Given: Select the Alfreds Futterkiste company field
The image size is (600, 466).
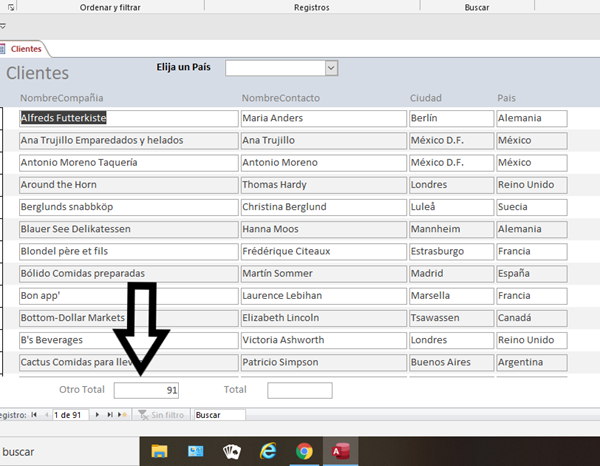Looking at the screenshot, I should tap(127, 118).
